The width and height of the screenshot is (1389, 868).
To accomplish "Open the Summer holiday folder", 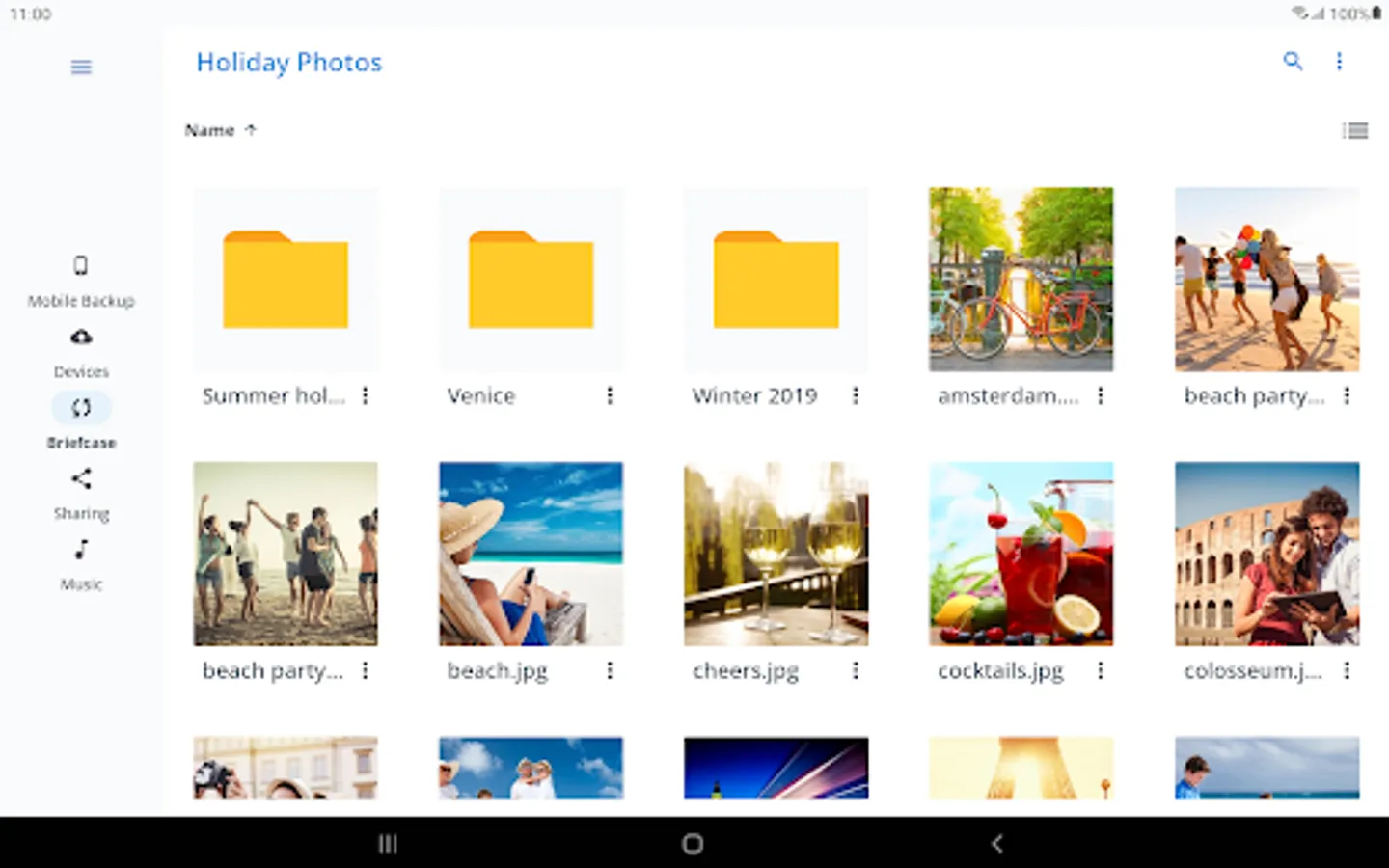I will click(x=286, y=280).
